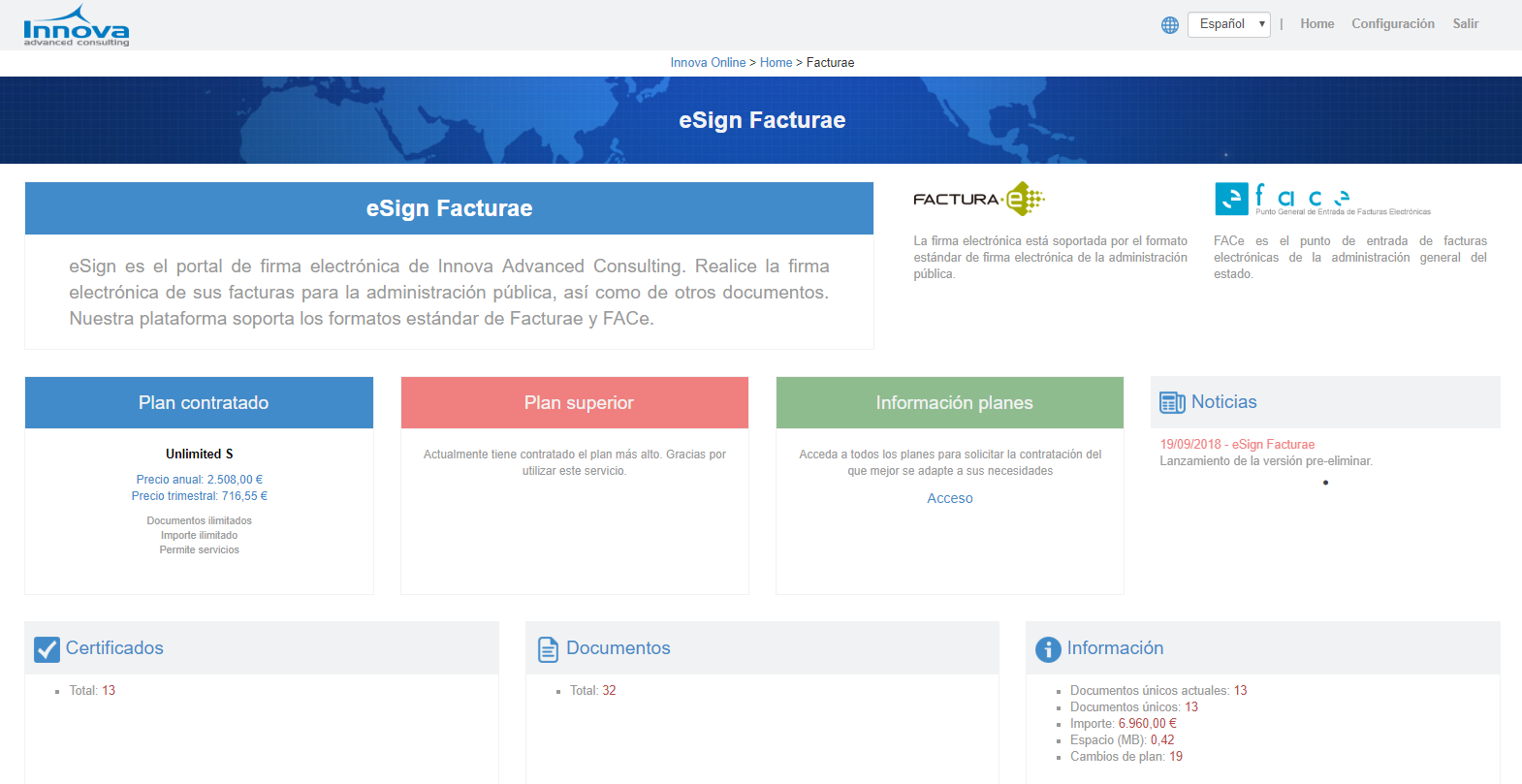Click Documentos únicos actuales: 13 entry
Viewport: 1522px width, 784px height.
coord(1158,691)
